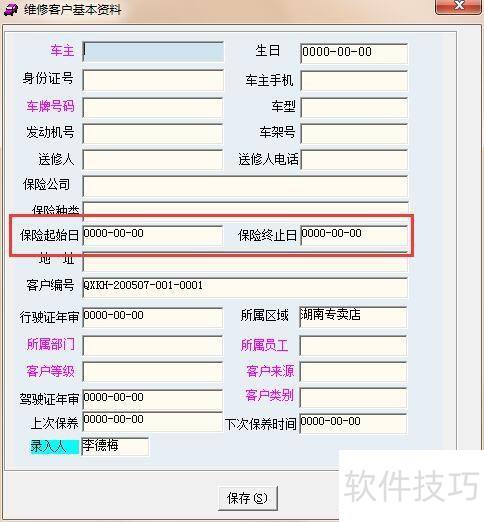Click the 所属员工 purple label

tap(265, 345)
